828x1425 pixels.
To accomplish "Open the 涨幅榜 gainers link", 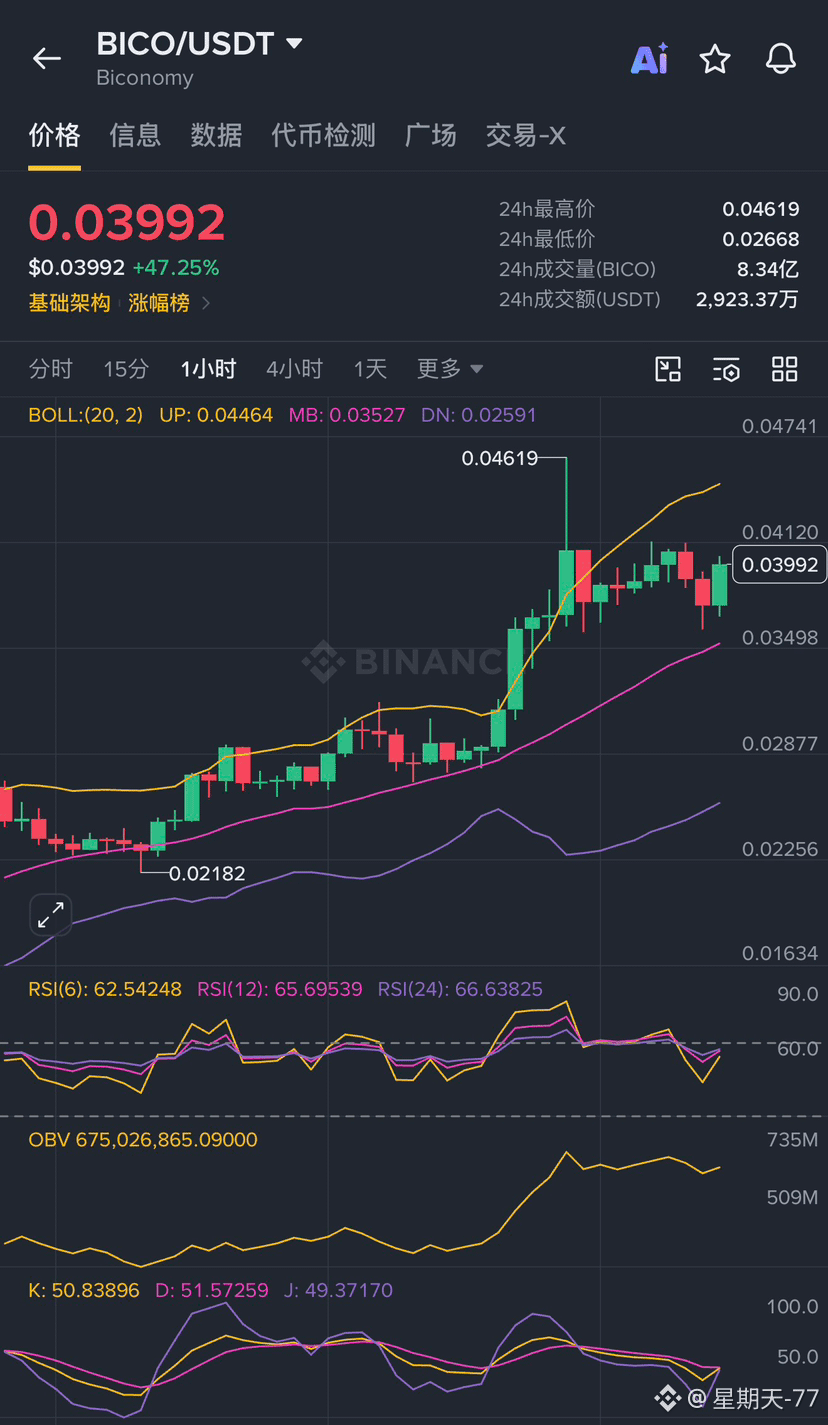I will coord(159,303).
